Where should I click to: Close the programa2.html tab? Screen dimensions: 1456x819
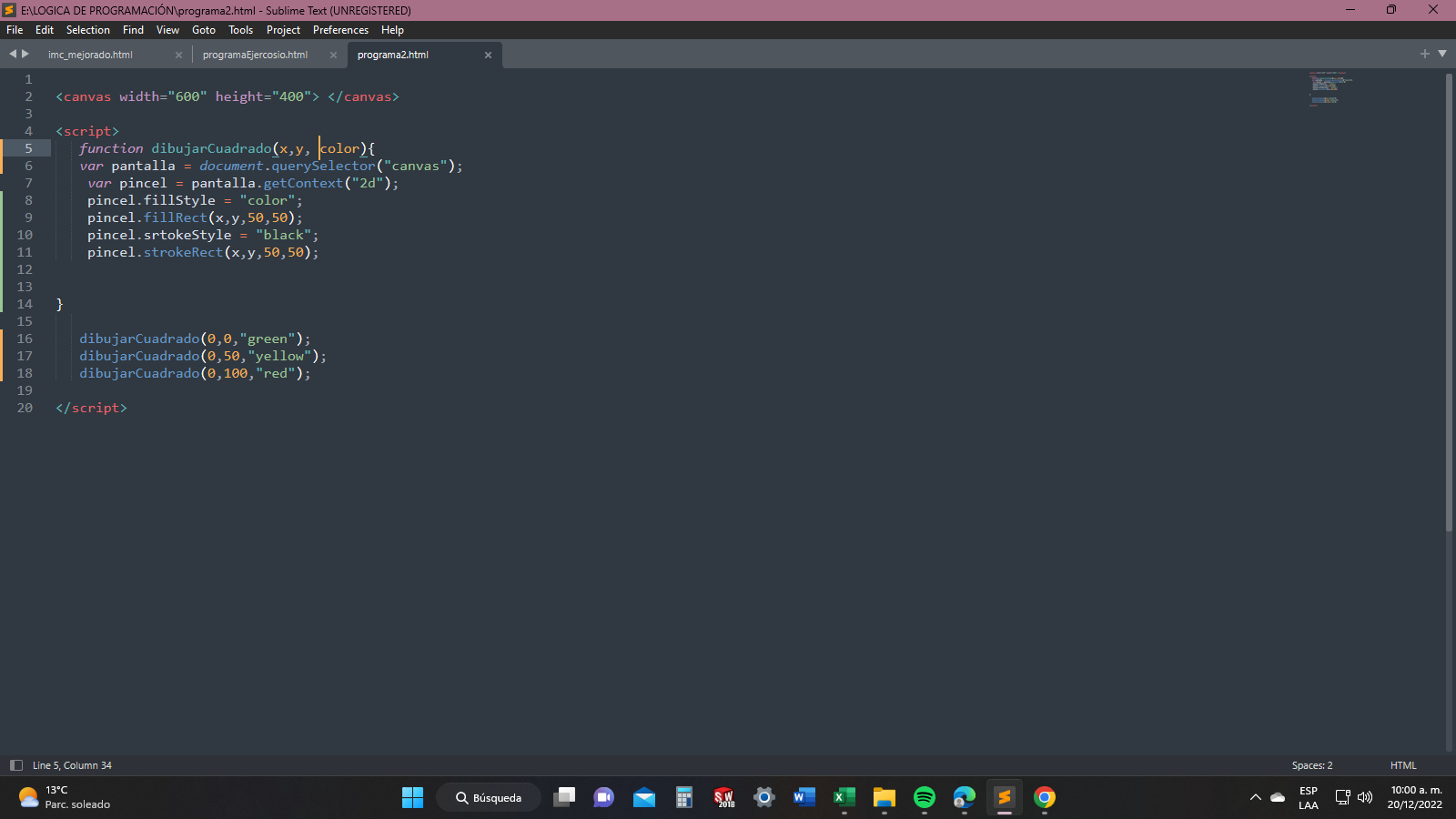coord(488,56)
